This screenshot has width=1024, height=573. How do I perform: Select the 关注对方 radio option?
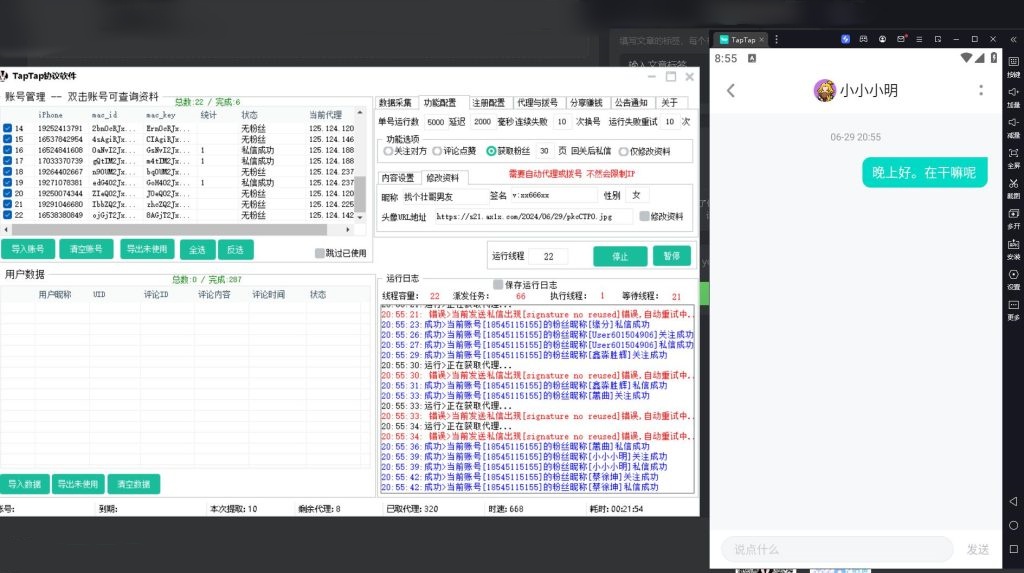click(388, 151)
